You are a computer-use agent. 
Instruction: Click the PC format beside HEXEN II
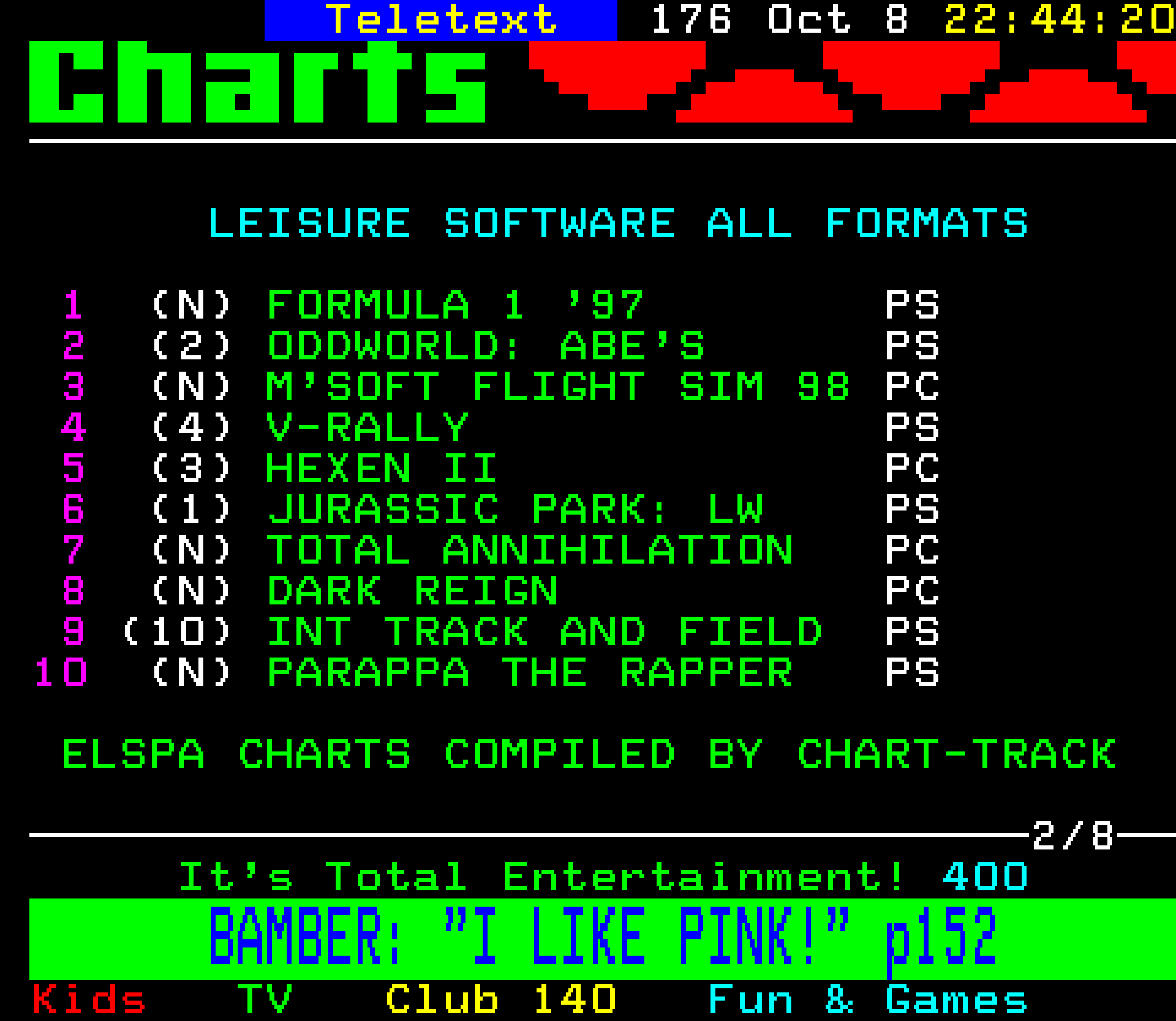coord(912,468)
